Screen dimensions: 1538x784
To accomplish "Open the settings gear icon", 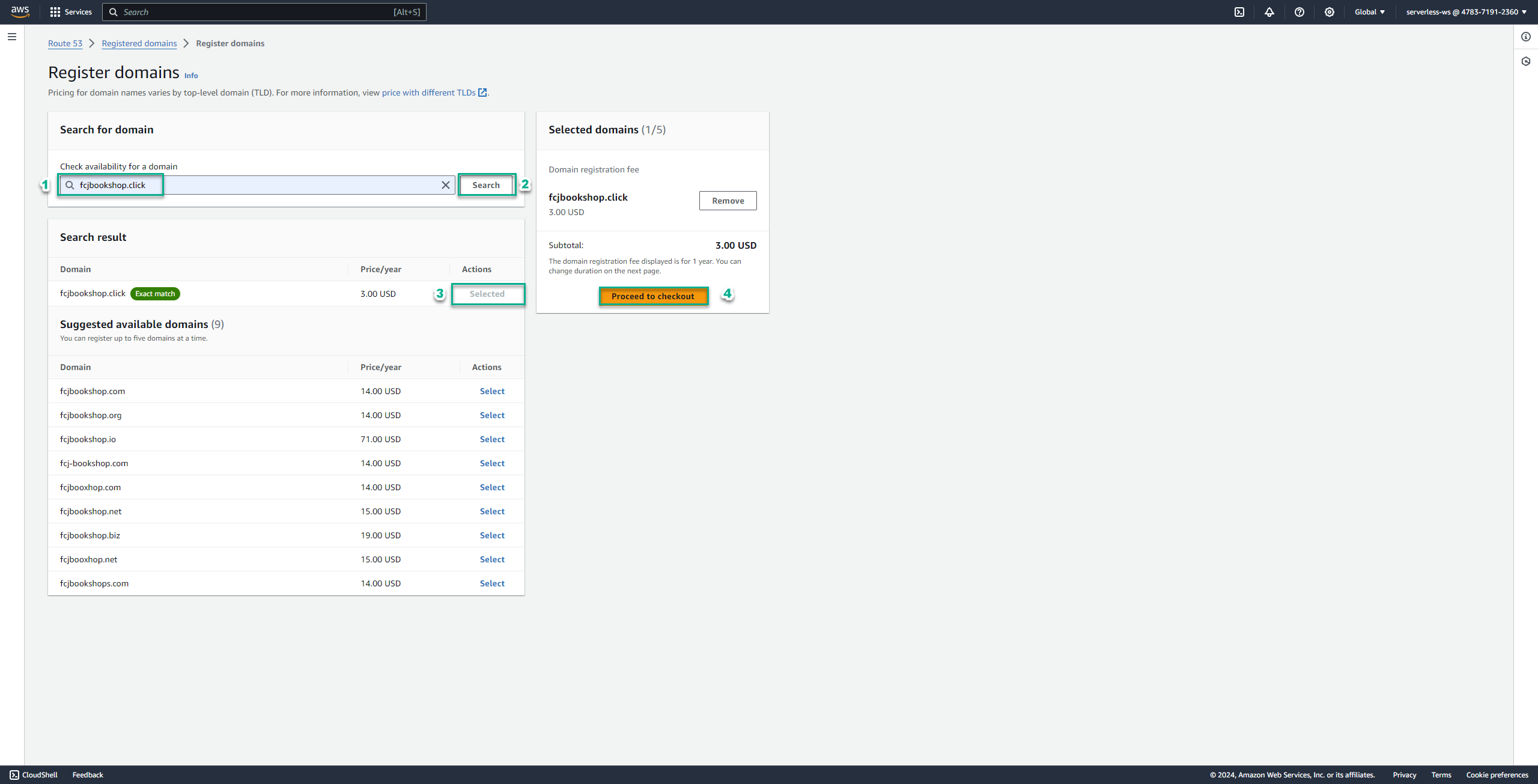I will [1330, 12].
